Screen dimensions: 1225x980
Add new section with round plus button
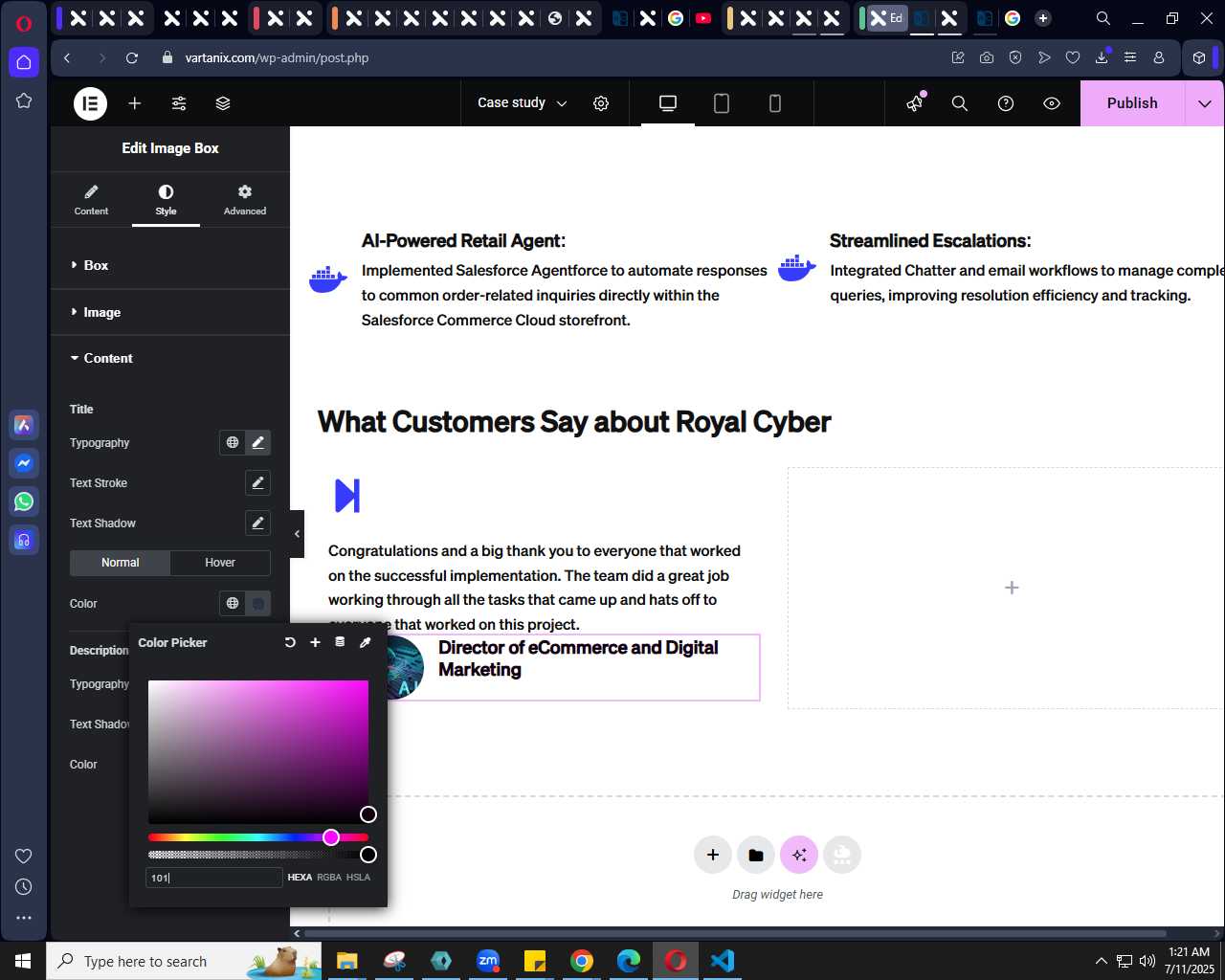click(x=713, y=855)
